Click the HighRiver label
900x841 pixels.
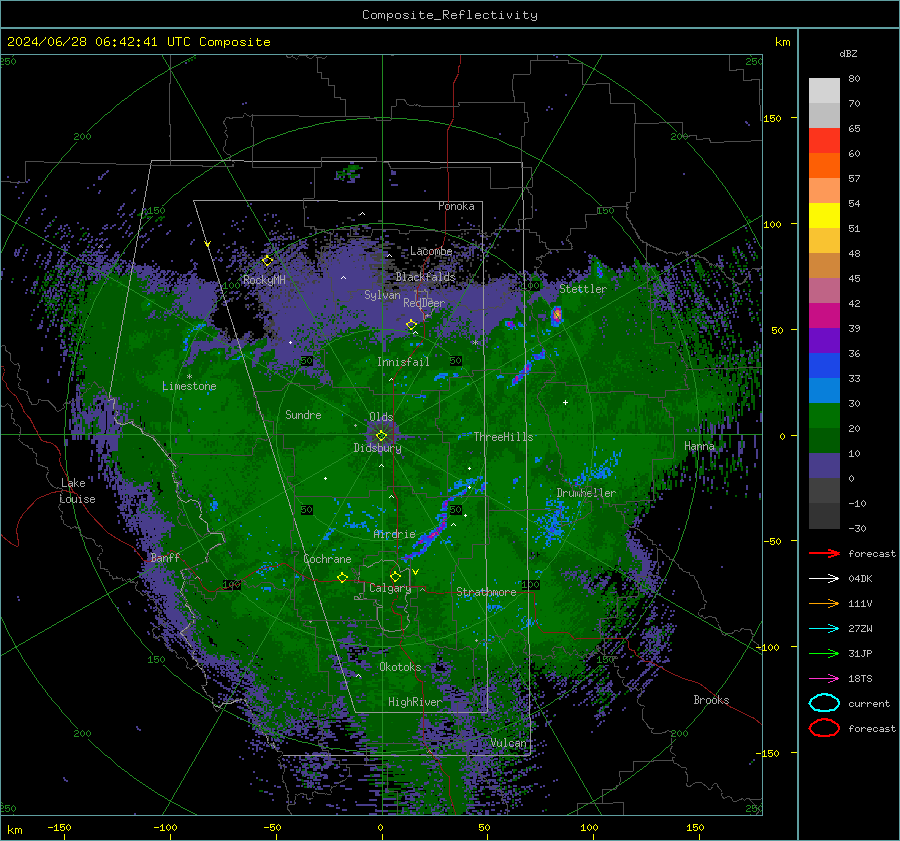point(415,702)
